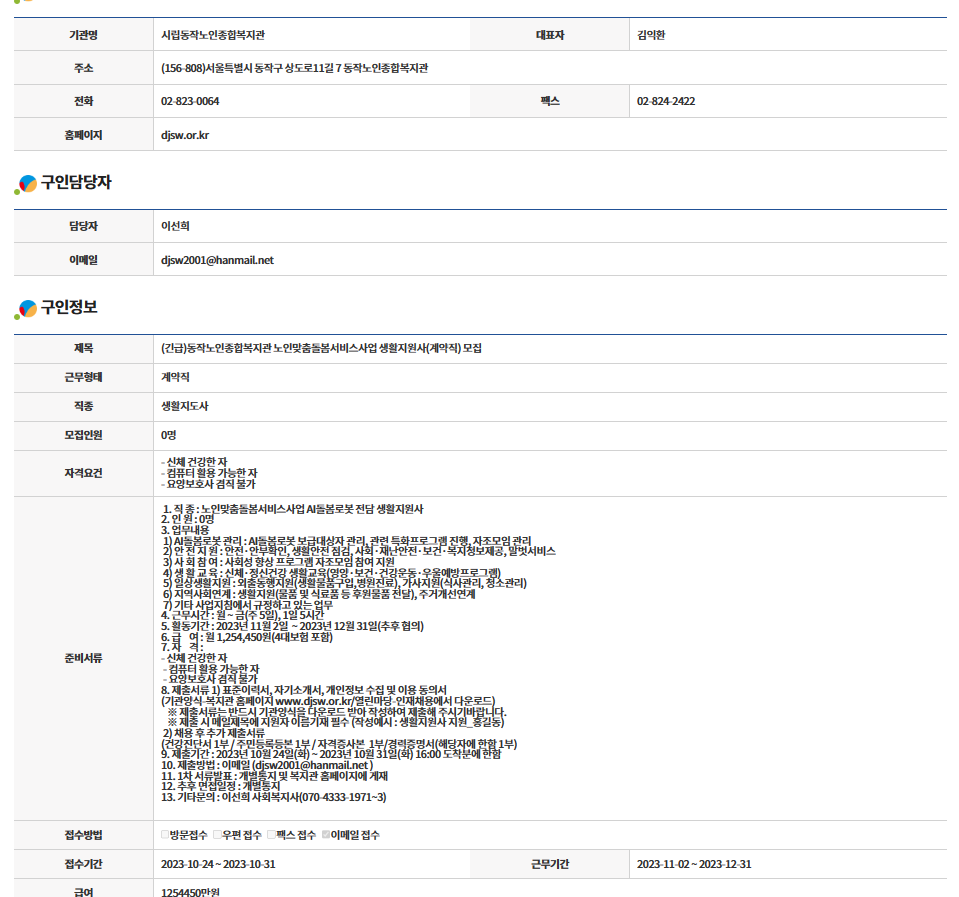
Task: Select the 근무기간 date range value
Action: pos(694,865)
